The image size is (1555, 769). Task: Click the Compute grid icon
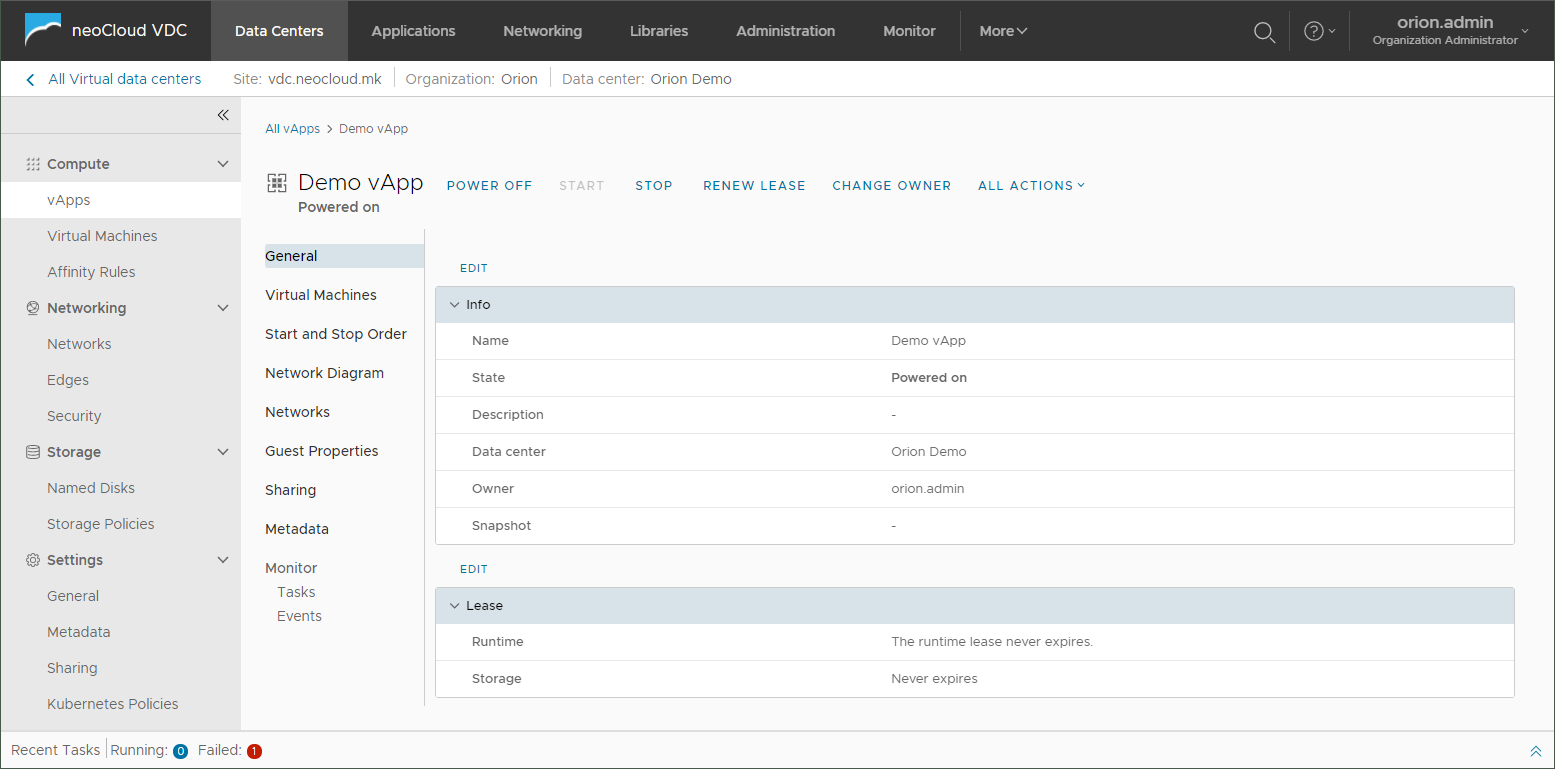point(33,164)
